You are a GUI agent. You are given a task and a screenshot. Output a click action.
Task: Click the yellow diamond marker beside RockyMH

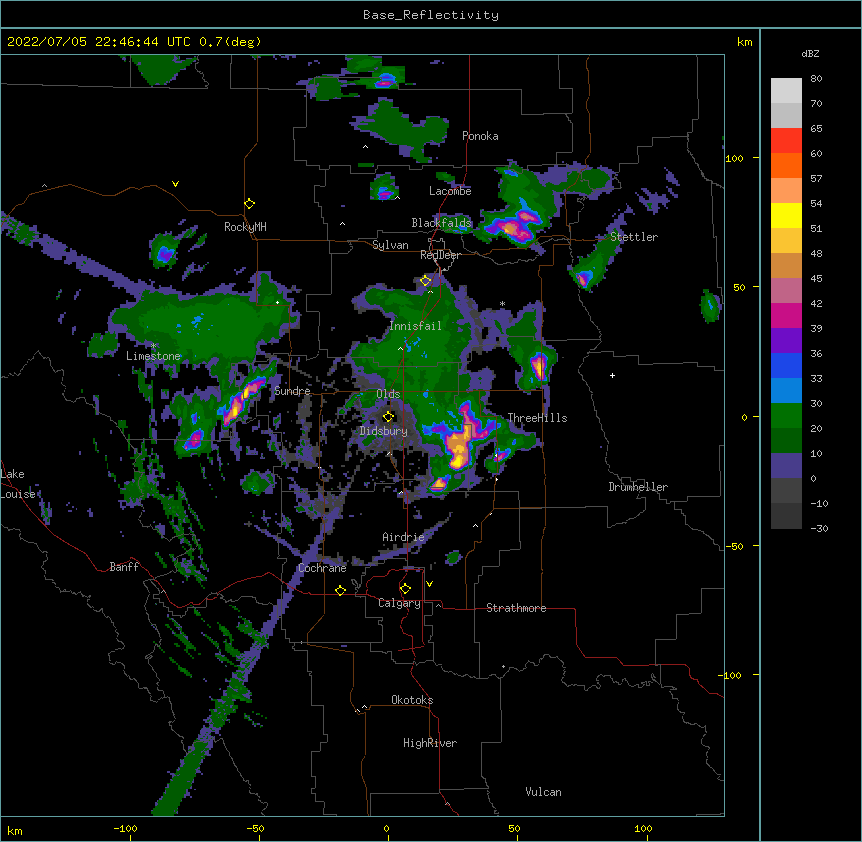(x=250, y=204)
